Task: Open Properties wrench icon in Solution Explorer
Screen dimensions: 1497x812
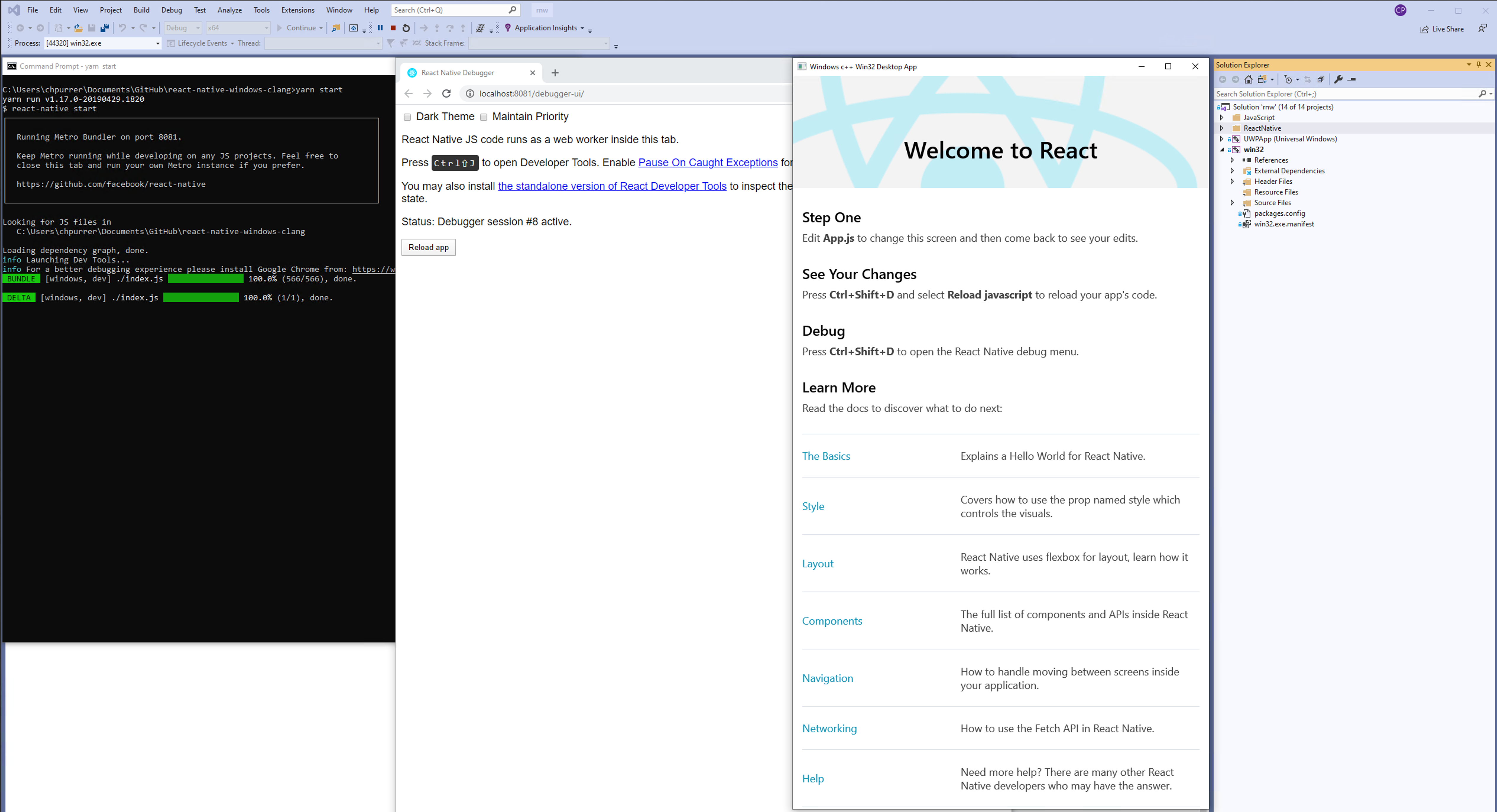Action: 1338,79
